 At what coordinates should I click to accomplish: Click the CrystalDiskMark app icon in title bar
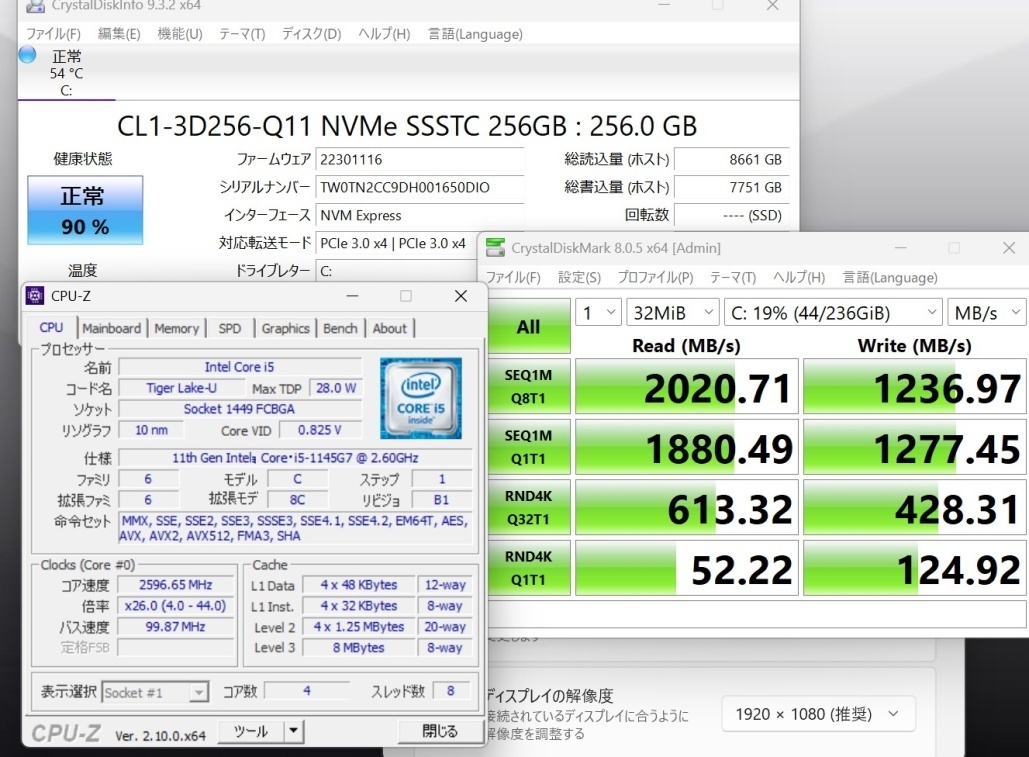pyautogui.click(x=495, y=248)
